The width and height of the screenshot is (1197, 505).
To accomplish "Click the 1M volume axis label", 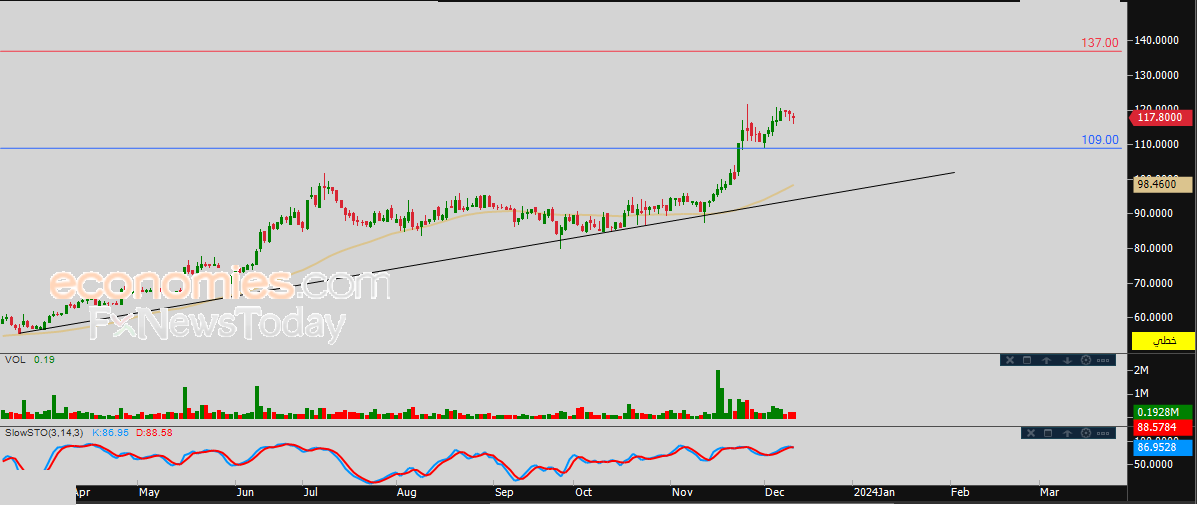I will (x=1143, y=393).
